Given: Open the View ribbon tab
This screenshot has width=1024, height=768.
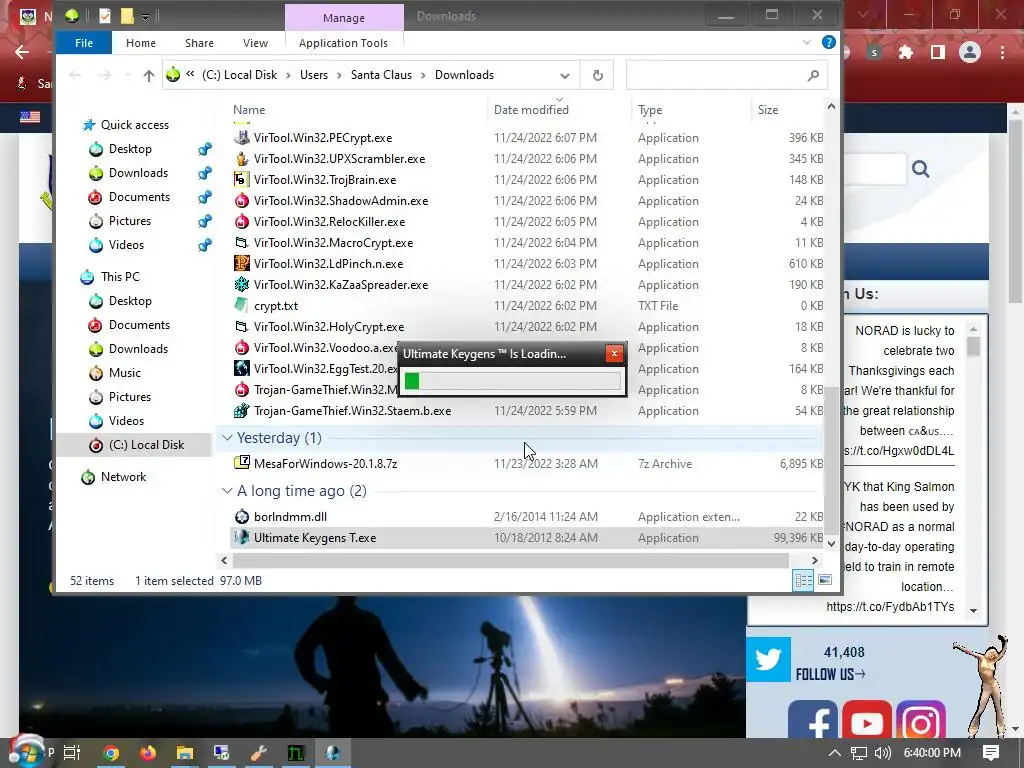Looking at the screenshot, I should pyautogui.click(x=255, y=43).
